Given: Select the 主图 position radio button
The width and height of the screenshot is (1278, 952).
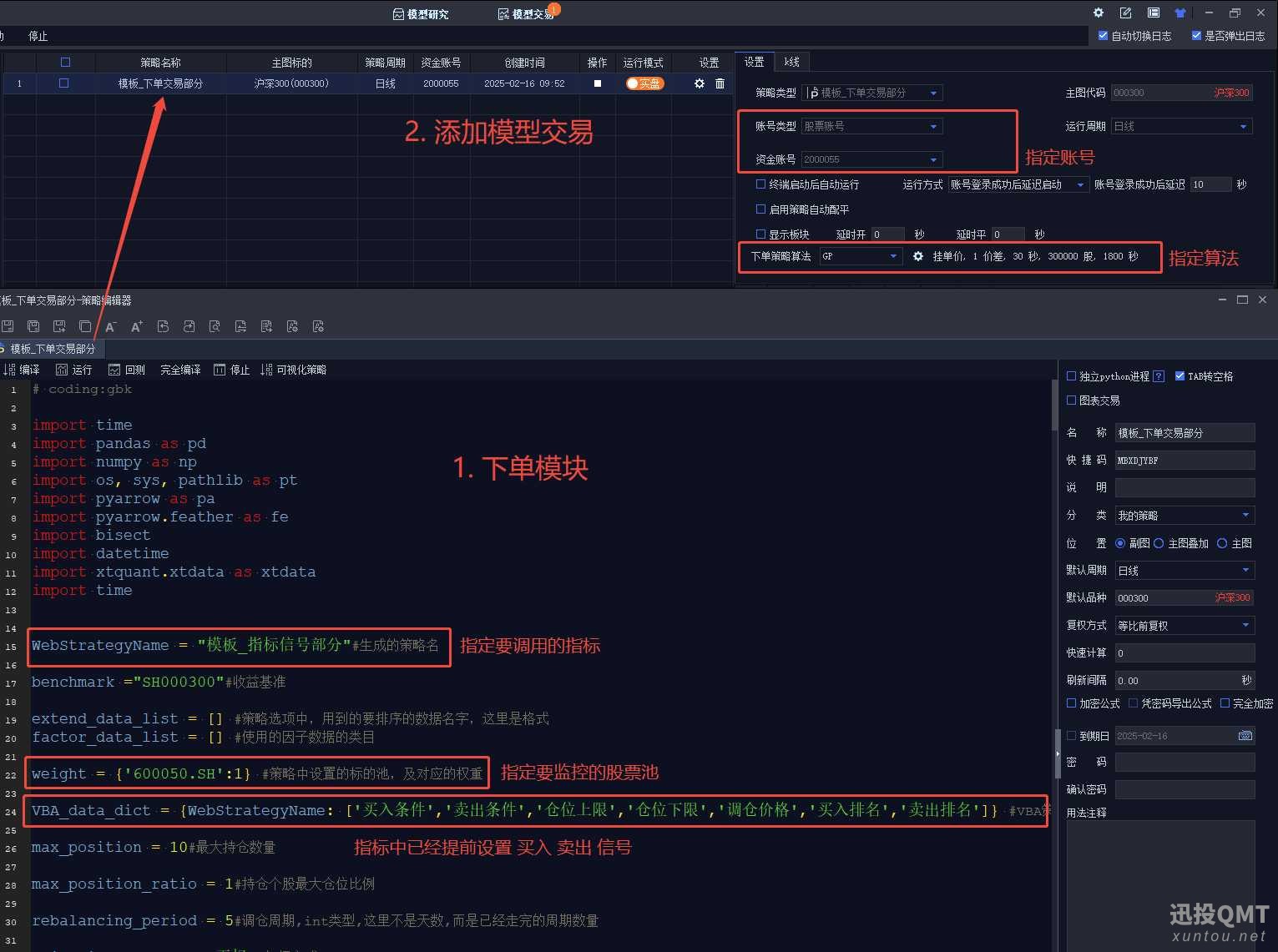Looking at the screenshot, I should point(1222,543).
